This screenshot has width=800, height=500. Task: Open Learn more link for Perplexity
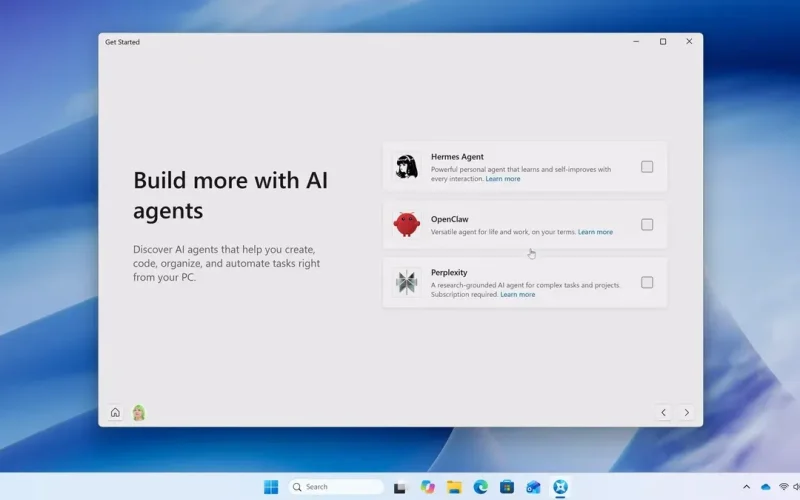point(517,294)
